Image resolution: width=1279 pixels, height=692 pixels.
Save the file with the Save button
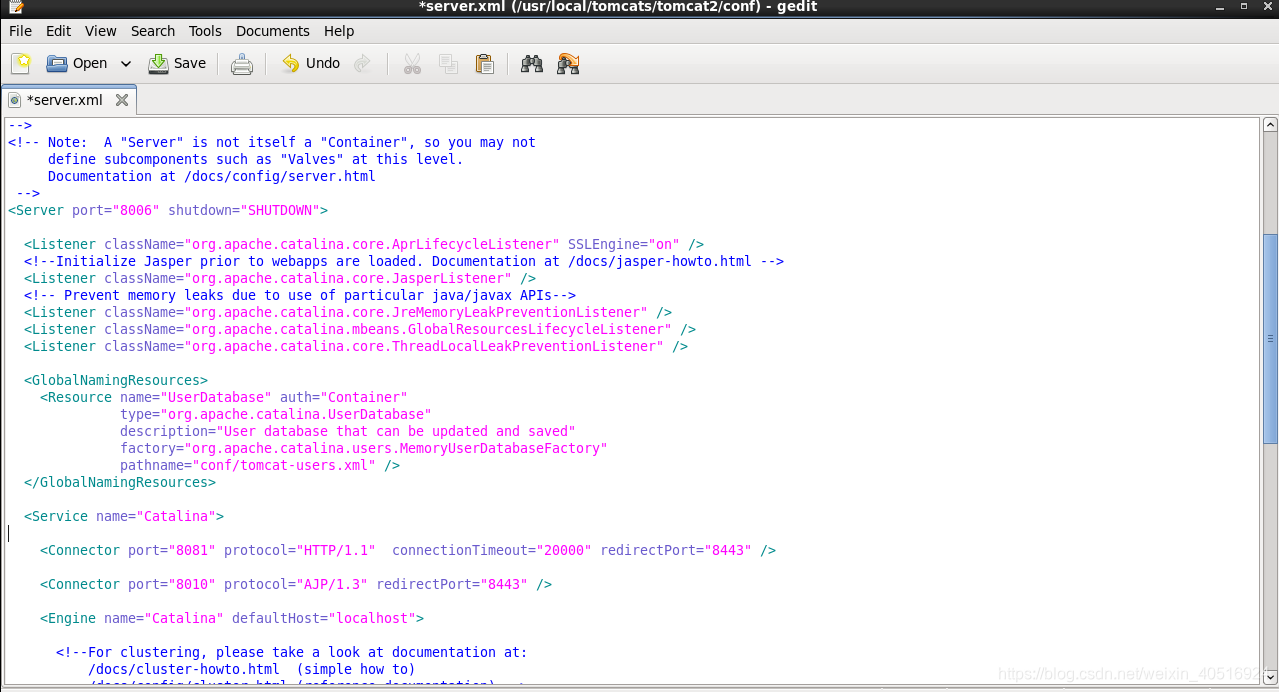coord(177,63)
